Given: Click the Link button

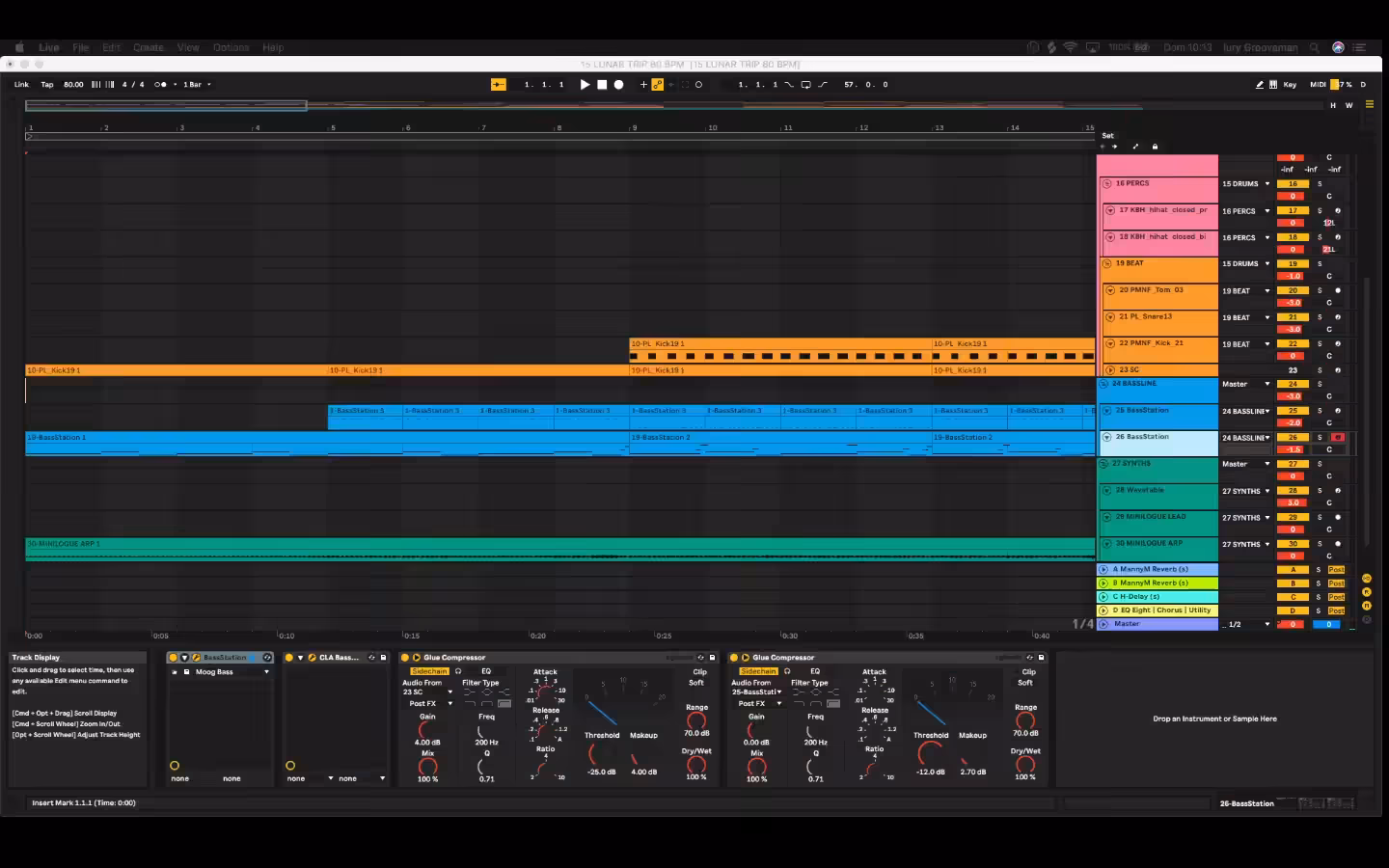Looking at the screenshot, I should point(21,85).
